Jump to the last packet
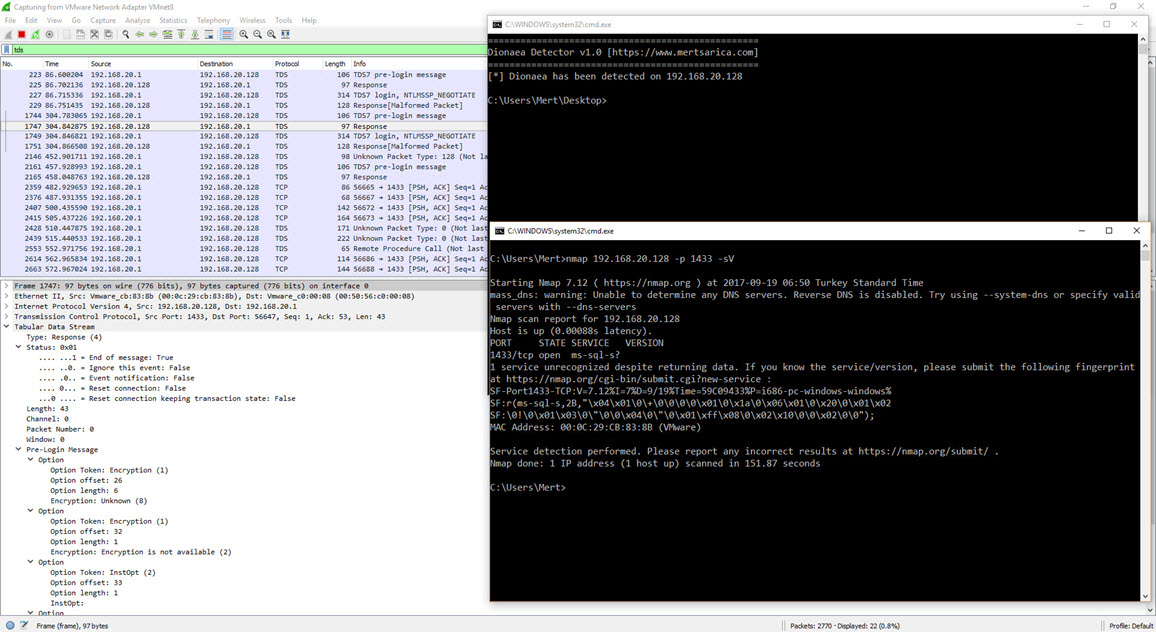 coord(195,35)
